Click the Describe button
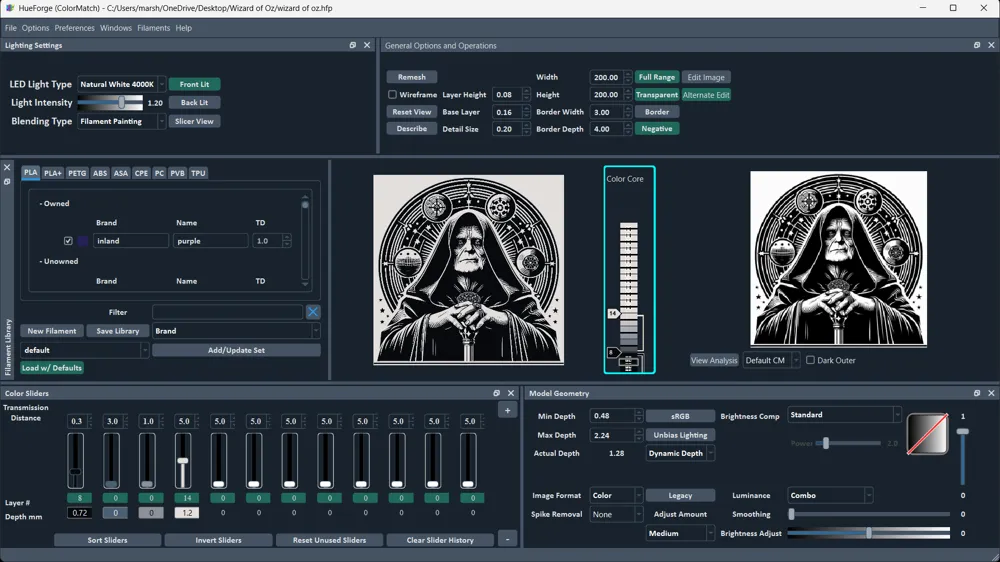The image size is (1000, 562). click(411, 129)
